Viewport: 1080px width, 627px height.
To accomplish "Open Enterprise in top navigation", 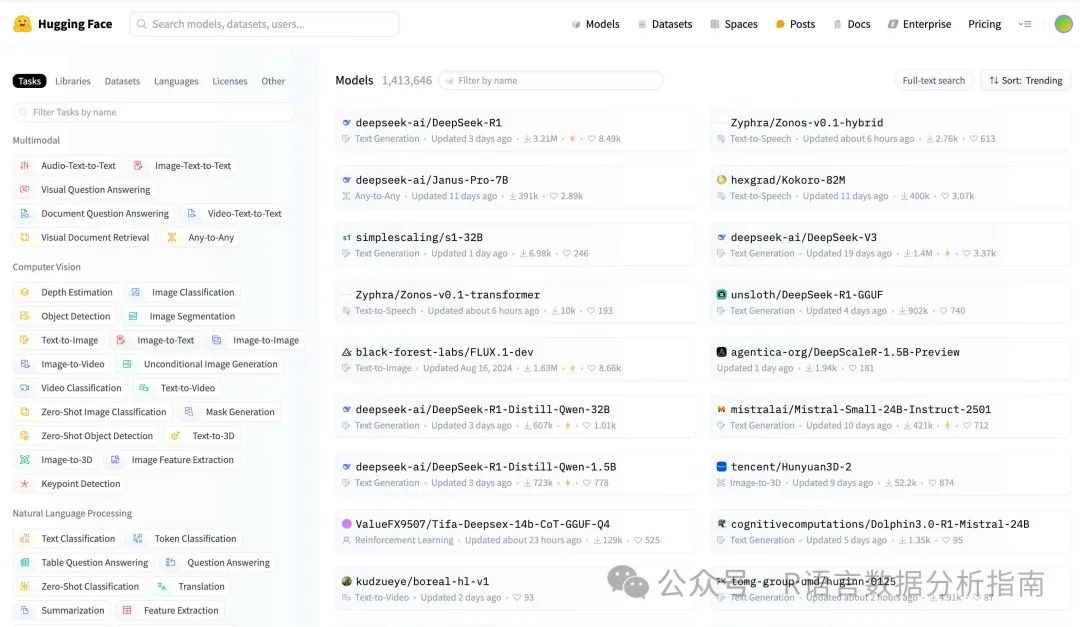I will (920, 24).
